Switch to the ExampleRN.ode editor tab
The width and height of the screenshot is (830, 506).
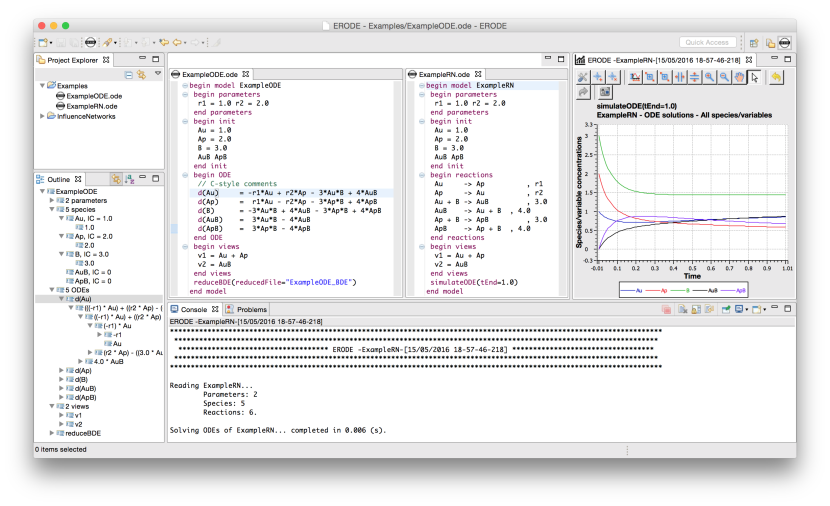tap(444, 75)
